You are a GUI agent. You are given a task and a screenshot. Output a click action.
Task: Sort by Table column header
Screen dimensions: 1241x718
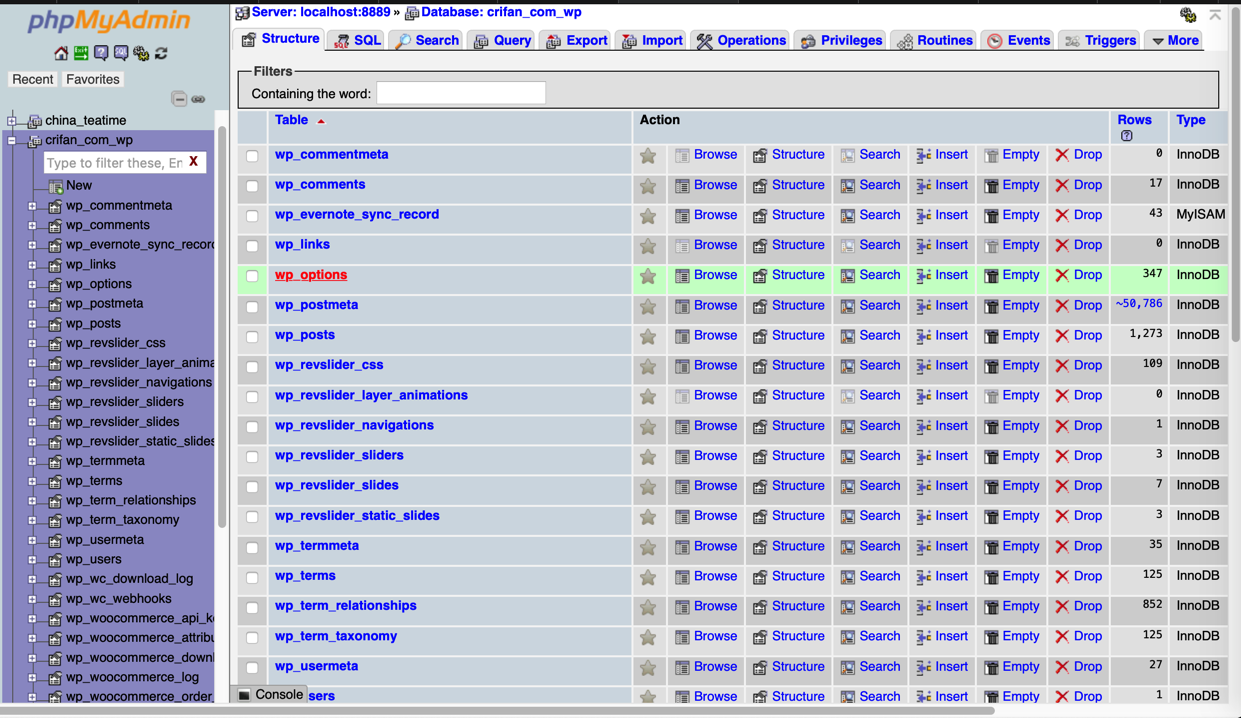(291, 120)
